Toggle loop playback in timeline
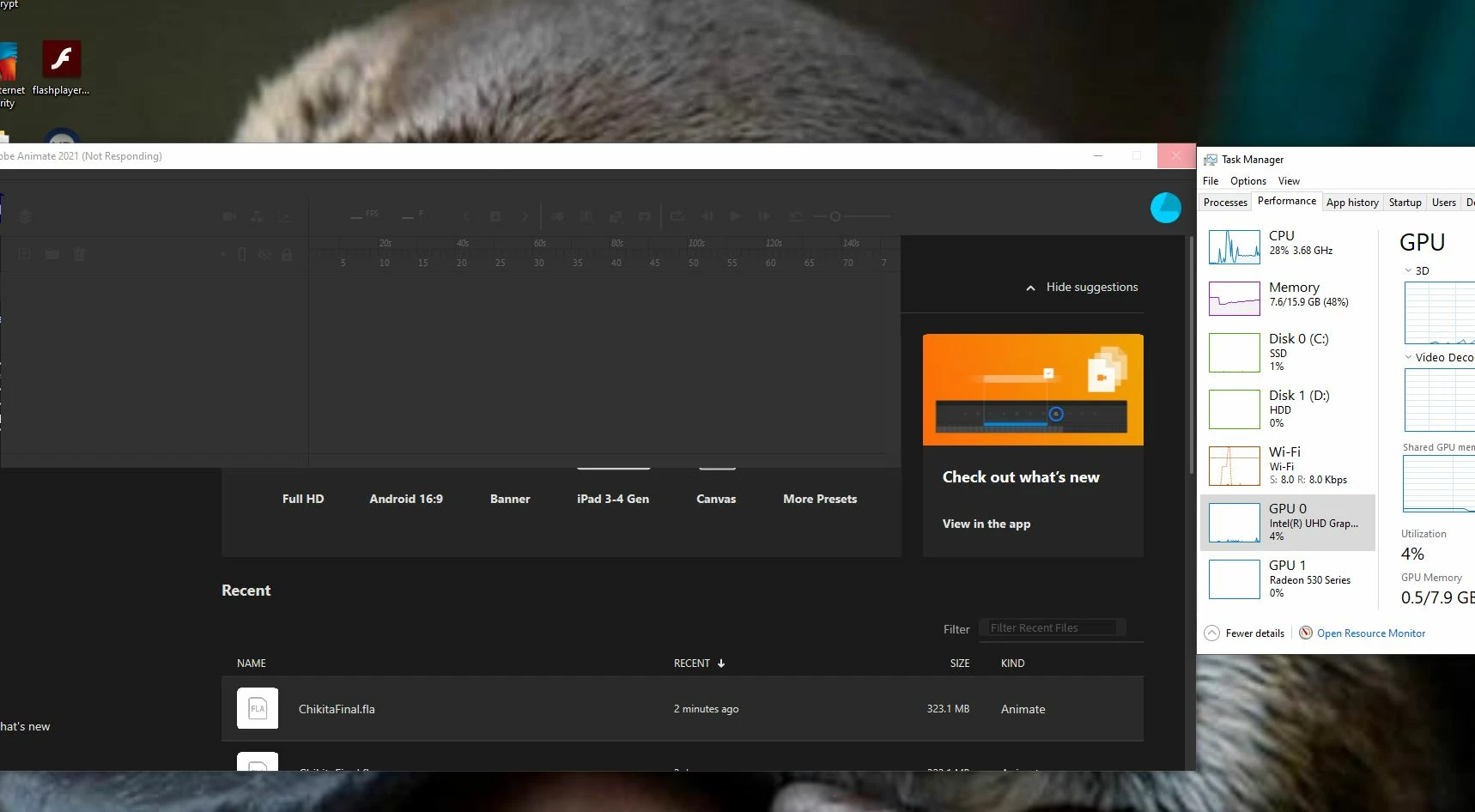The width and height of the screenshot is (1475, 812). [x=677, y=216]
